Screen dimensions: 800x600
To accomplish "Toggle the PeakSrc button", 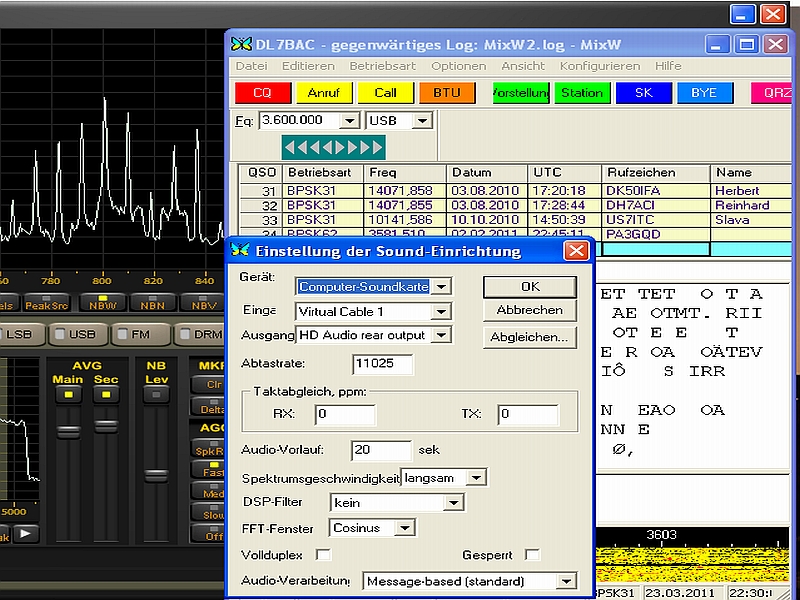I will coord(46,303).
